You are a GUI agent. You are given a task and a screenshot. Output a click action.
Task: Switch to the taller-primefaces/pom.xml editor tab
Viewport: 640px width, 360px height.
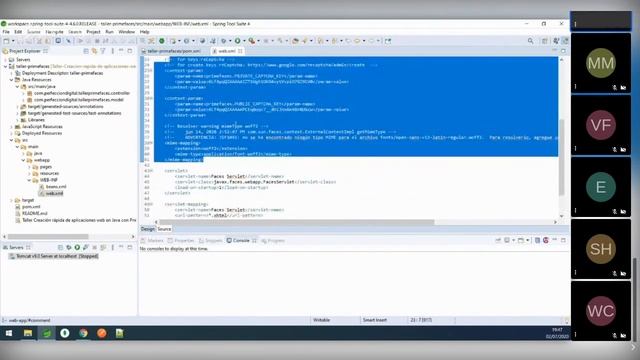pos(171,51)
